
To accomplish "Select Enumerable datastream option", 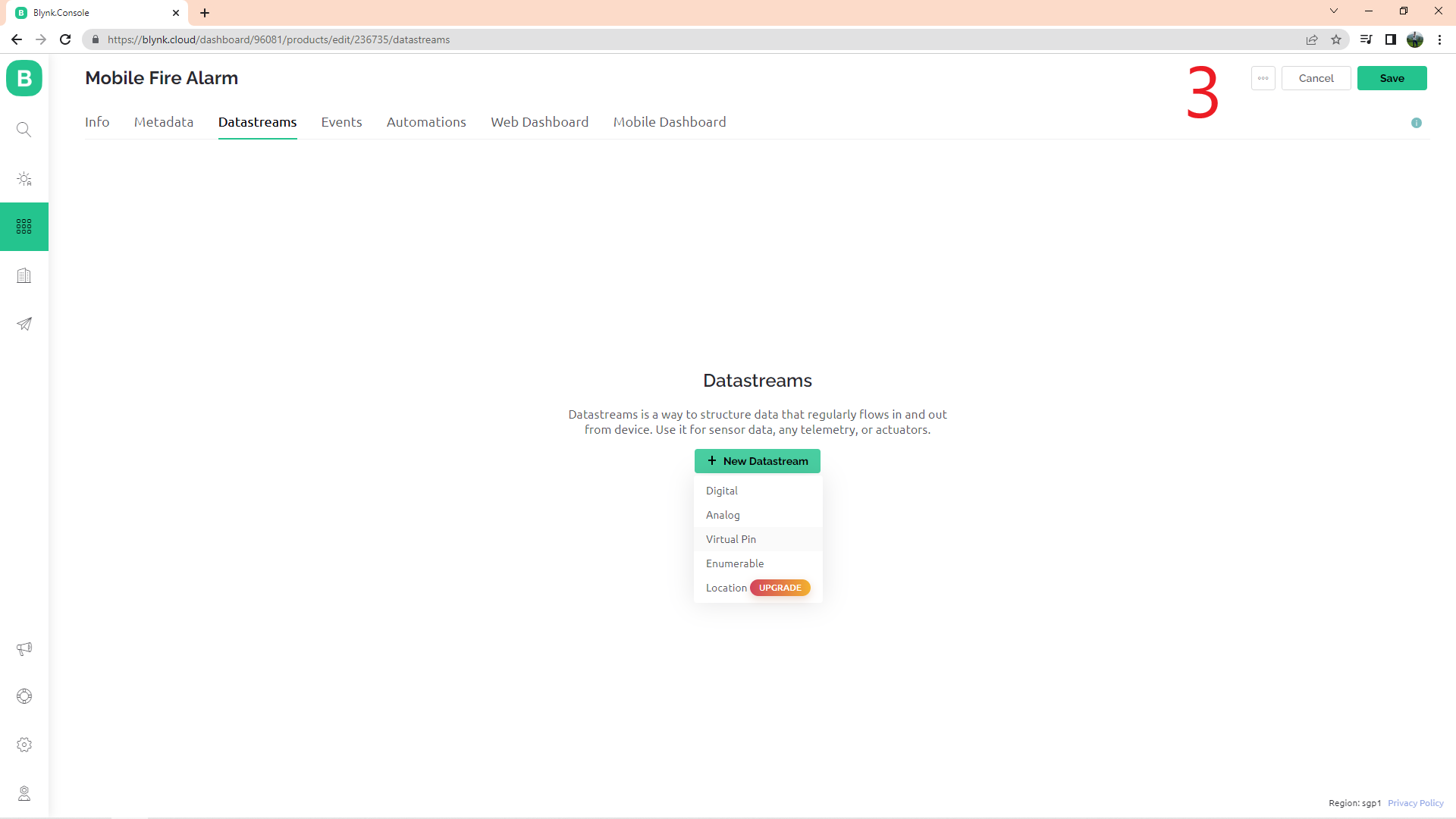I will click(x=735, y=563).
